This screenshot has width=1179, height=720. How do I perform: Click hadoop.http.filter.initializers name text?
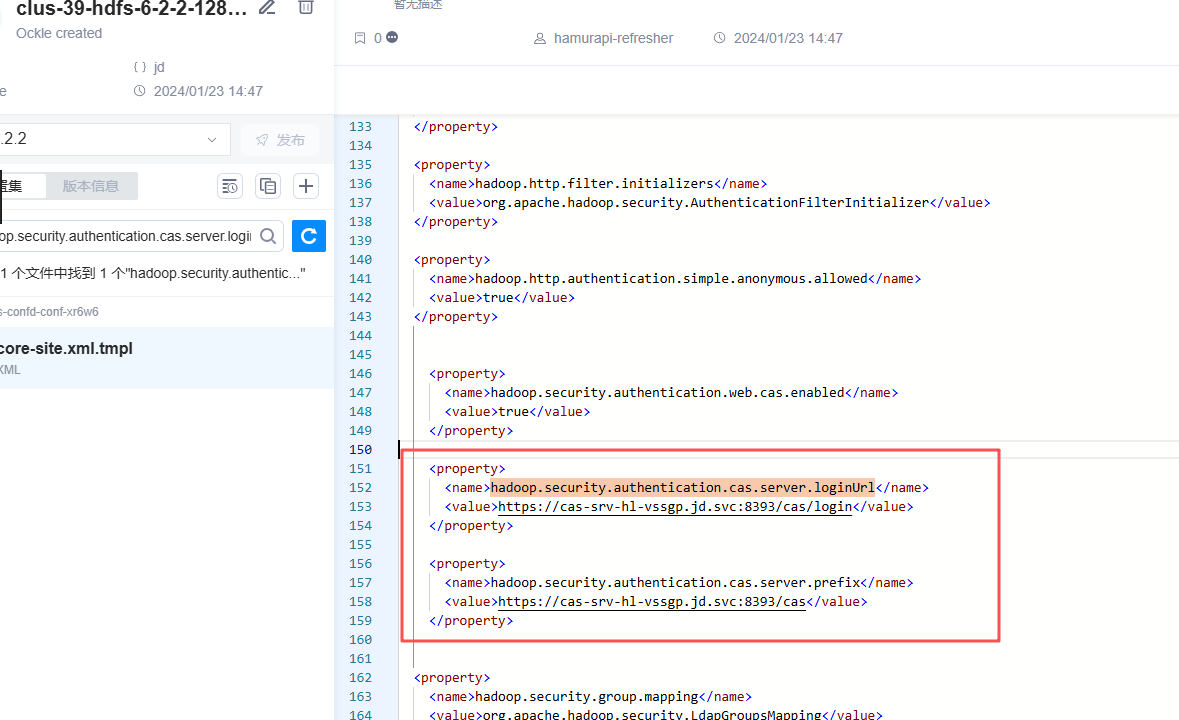click(594, 183)
